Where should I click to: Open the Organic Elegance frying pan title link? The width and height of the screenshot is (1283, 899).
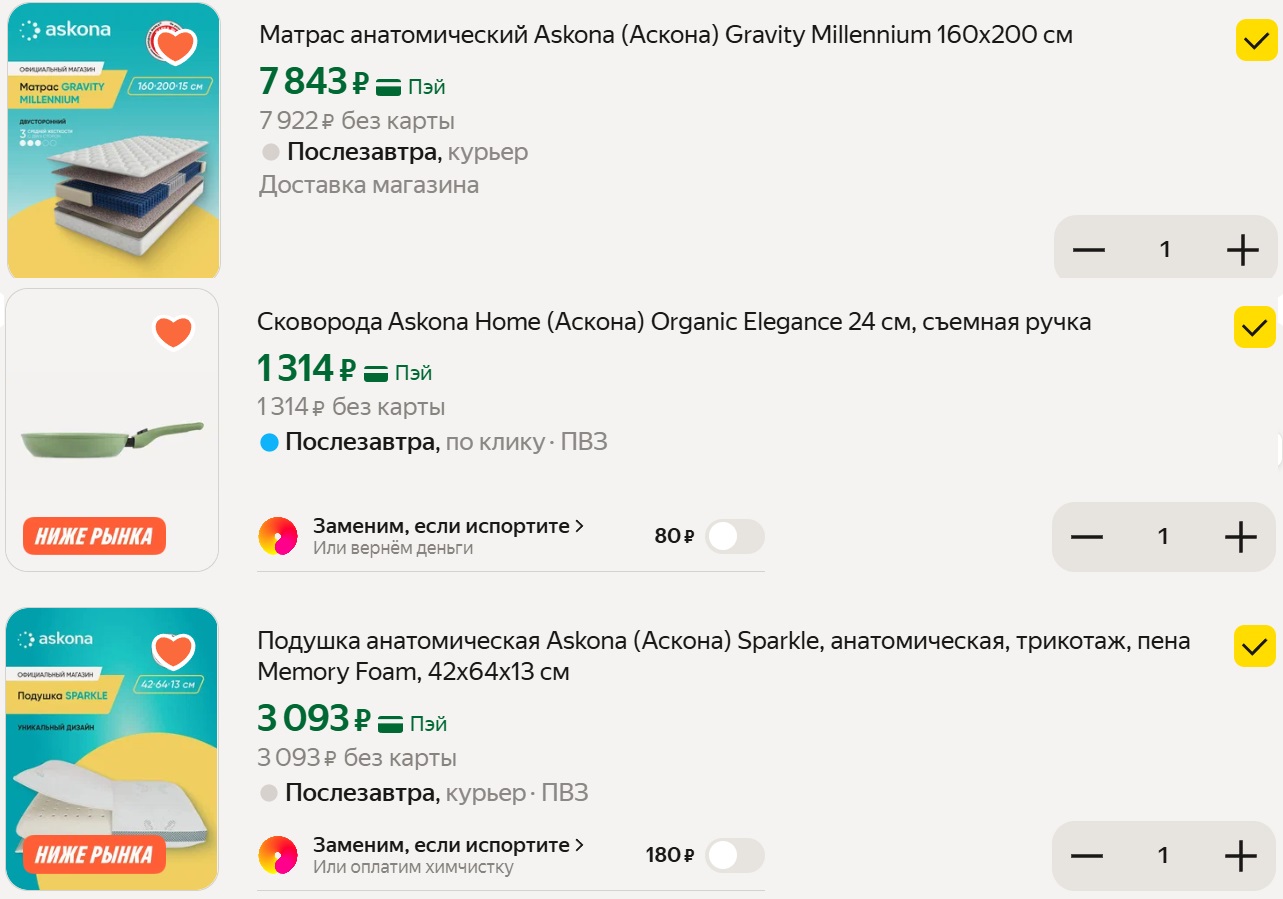[673, 322]
